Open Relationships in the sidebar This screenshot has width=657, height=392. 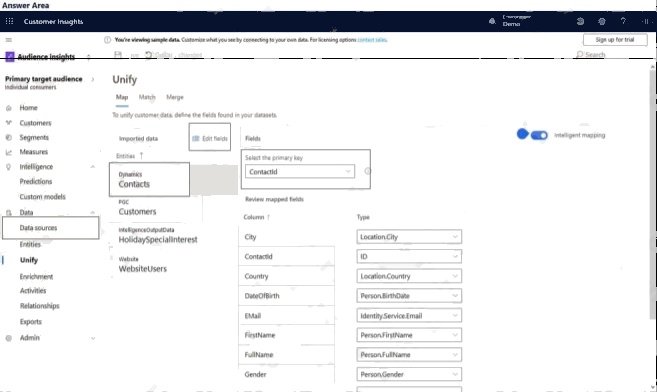[39, 306]
